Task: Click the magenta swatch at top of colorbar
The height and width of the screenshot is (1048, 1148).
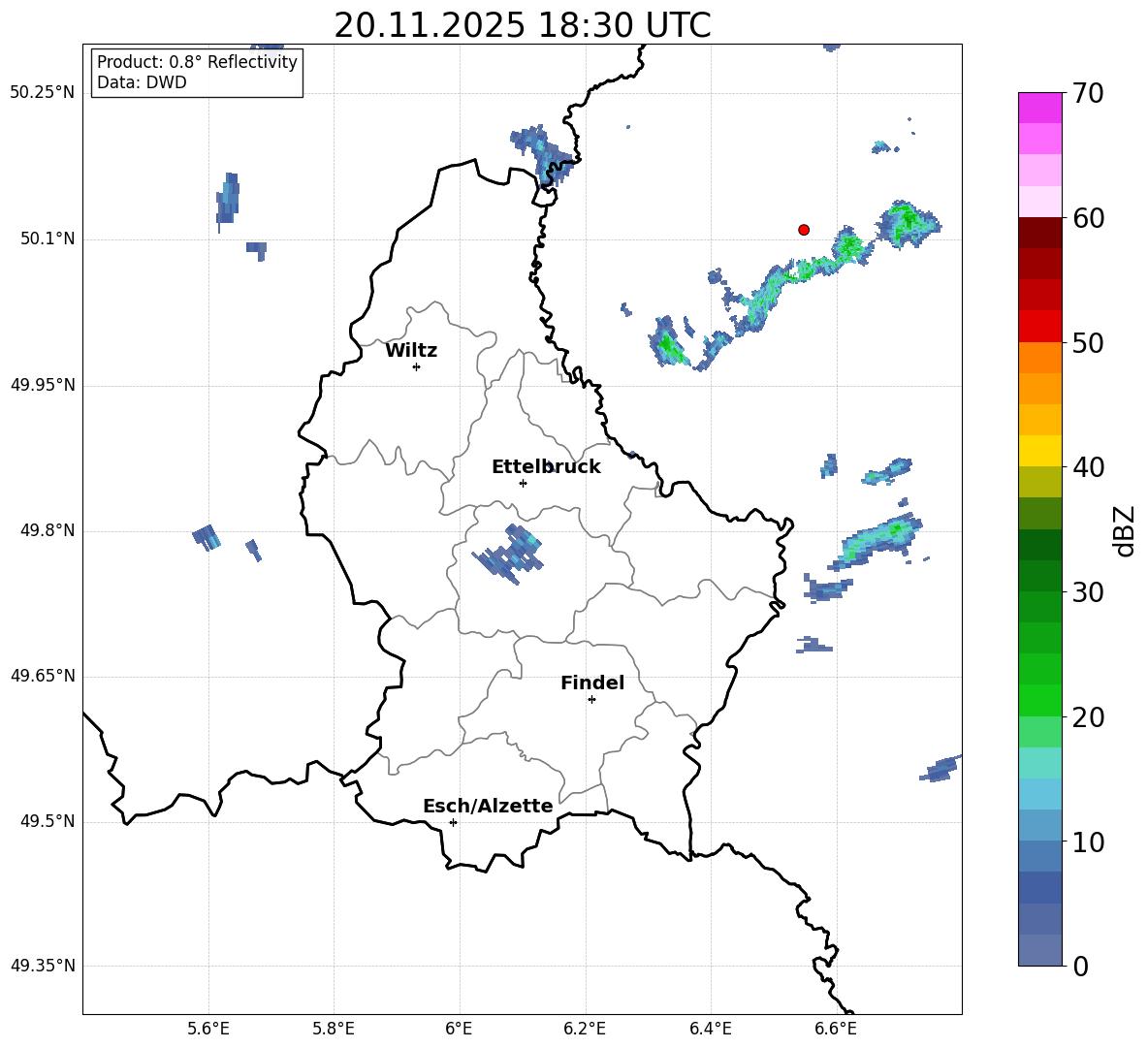Action: (1039, 108)
